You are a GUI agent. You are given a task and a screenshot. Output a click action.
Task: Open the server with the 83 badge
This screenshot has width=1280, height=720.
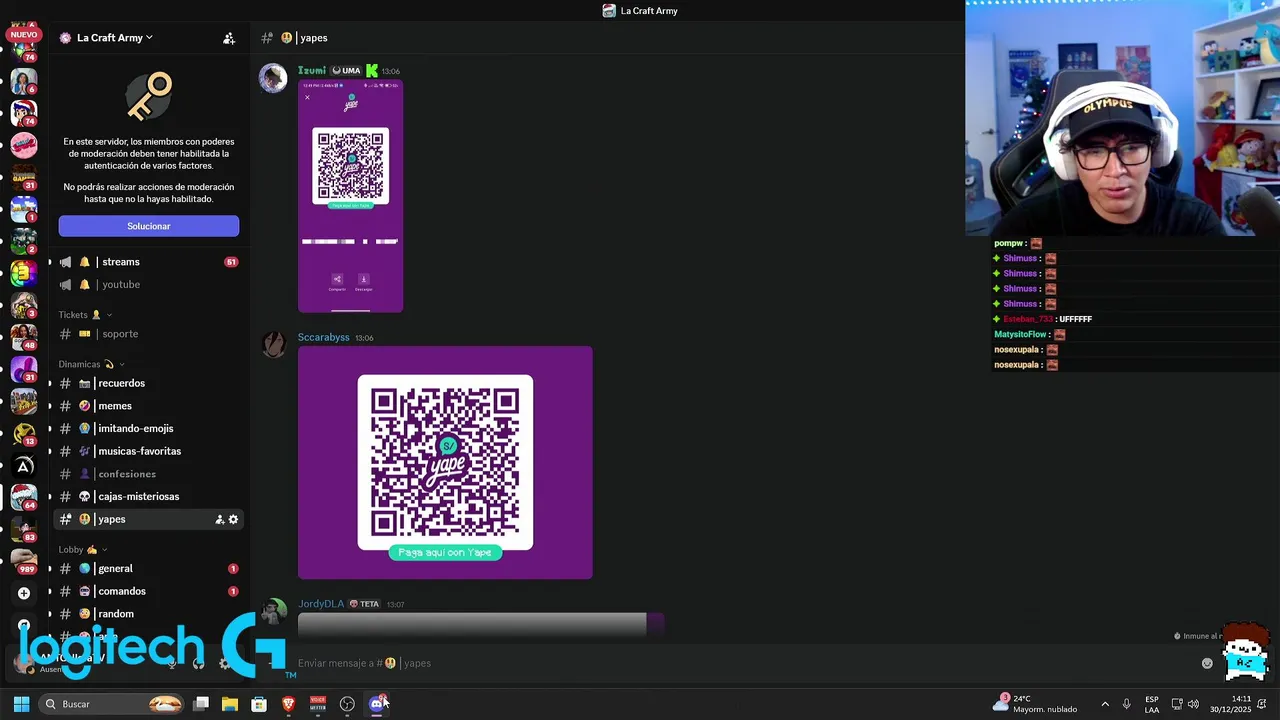[x=24, y=529]
